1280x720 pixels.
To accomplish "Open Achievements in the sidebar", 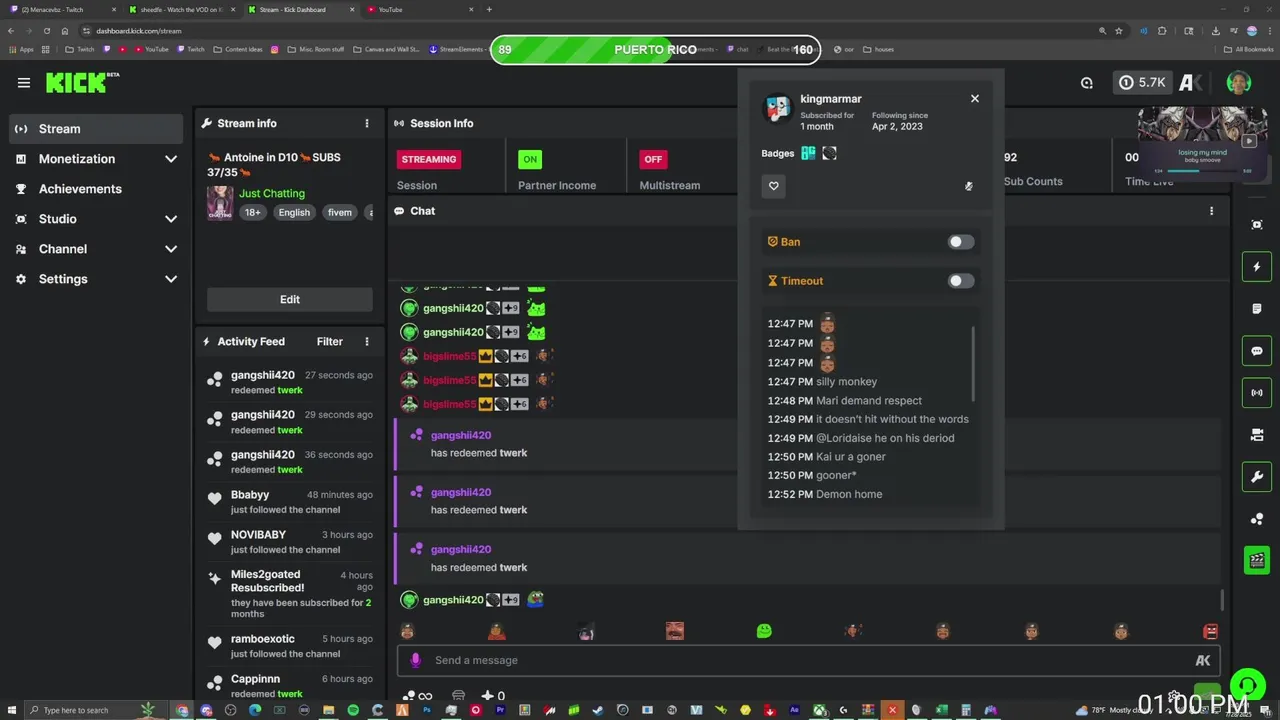I will (96, 189).
